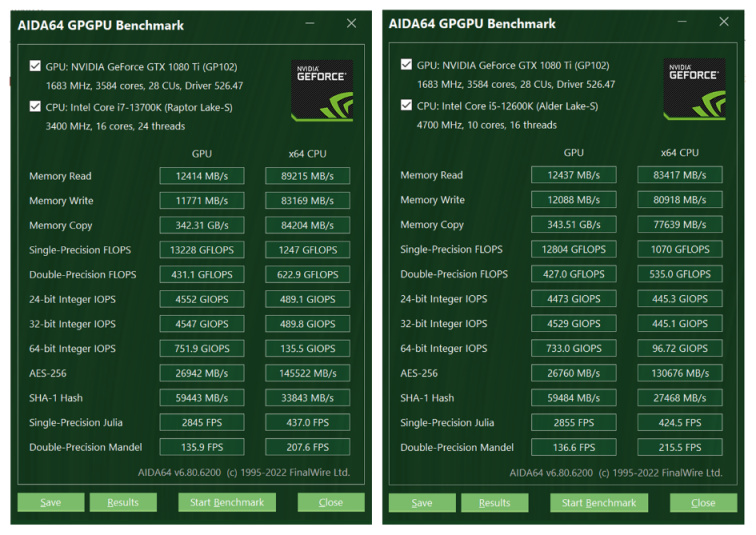This screenshot has width=756, height=535.
Task: Click GeForce logo in the i7-13700K window
Action: click(322, 90)
